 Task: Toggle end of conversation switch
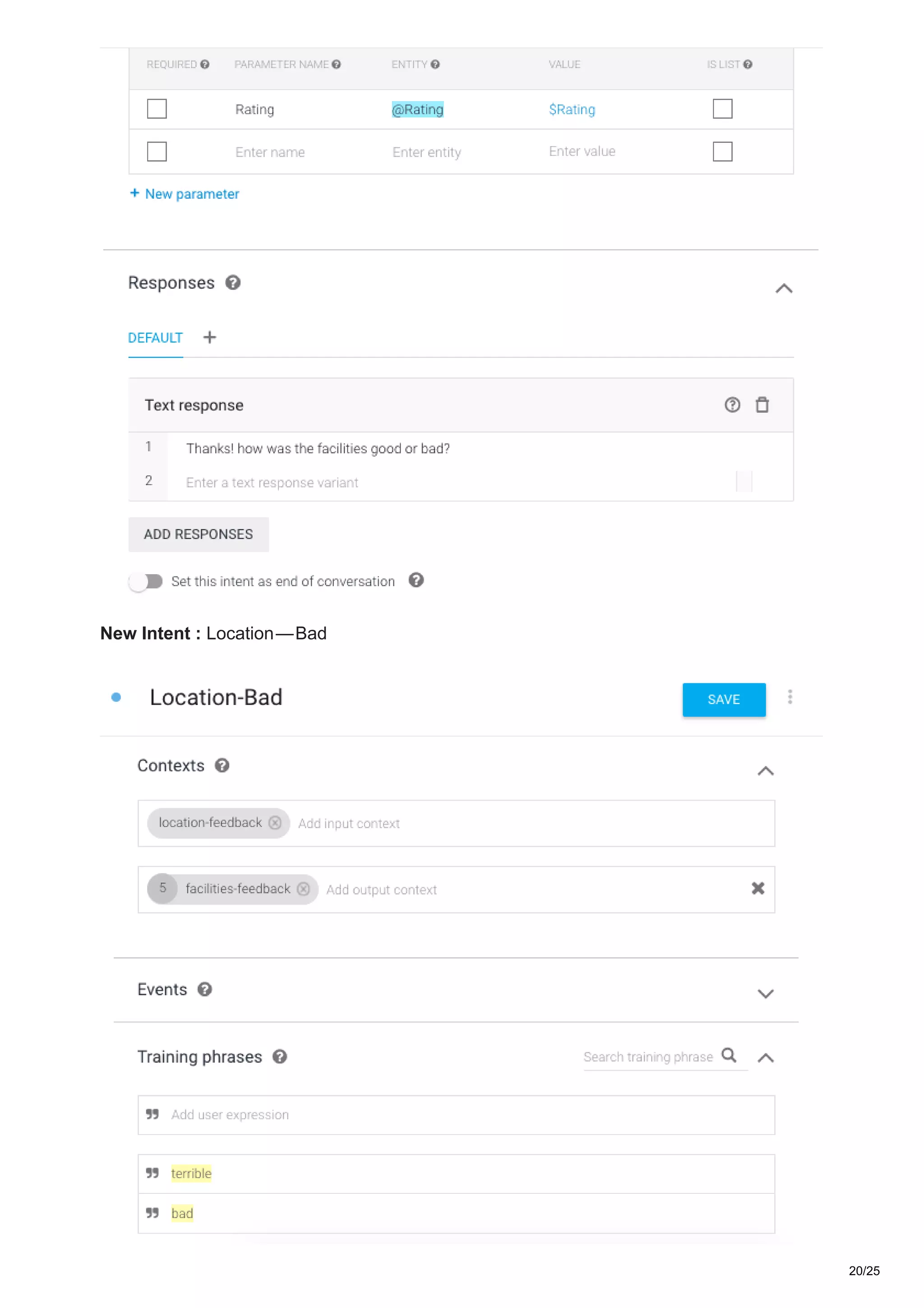146,581
